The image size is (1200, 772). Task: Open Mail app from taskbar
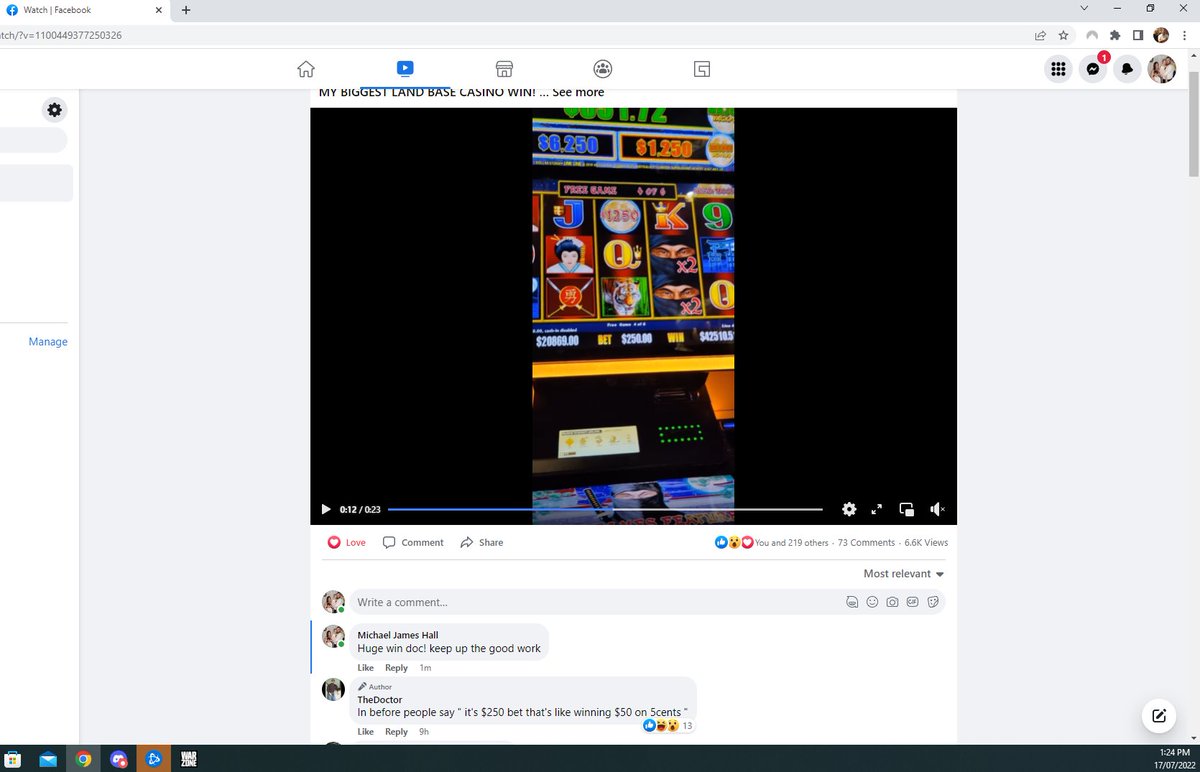pos(49,759)
